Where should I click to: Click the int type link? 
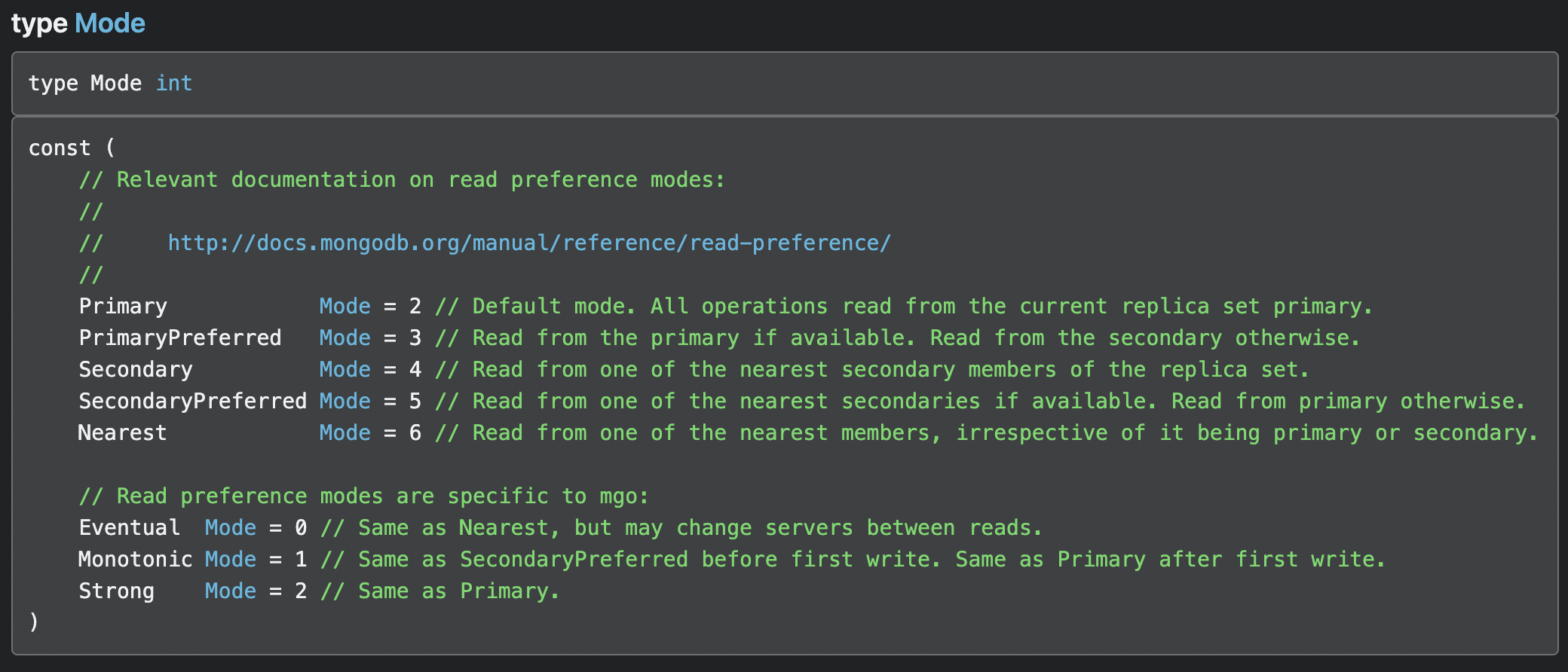tap(174, 84)
